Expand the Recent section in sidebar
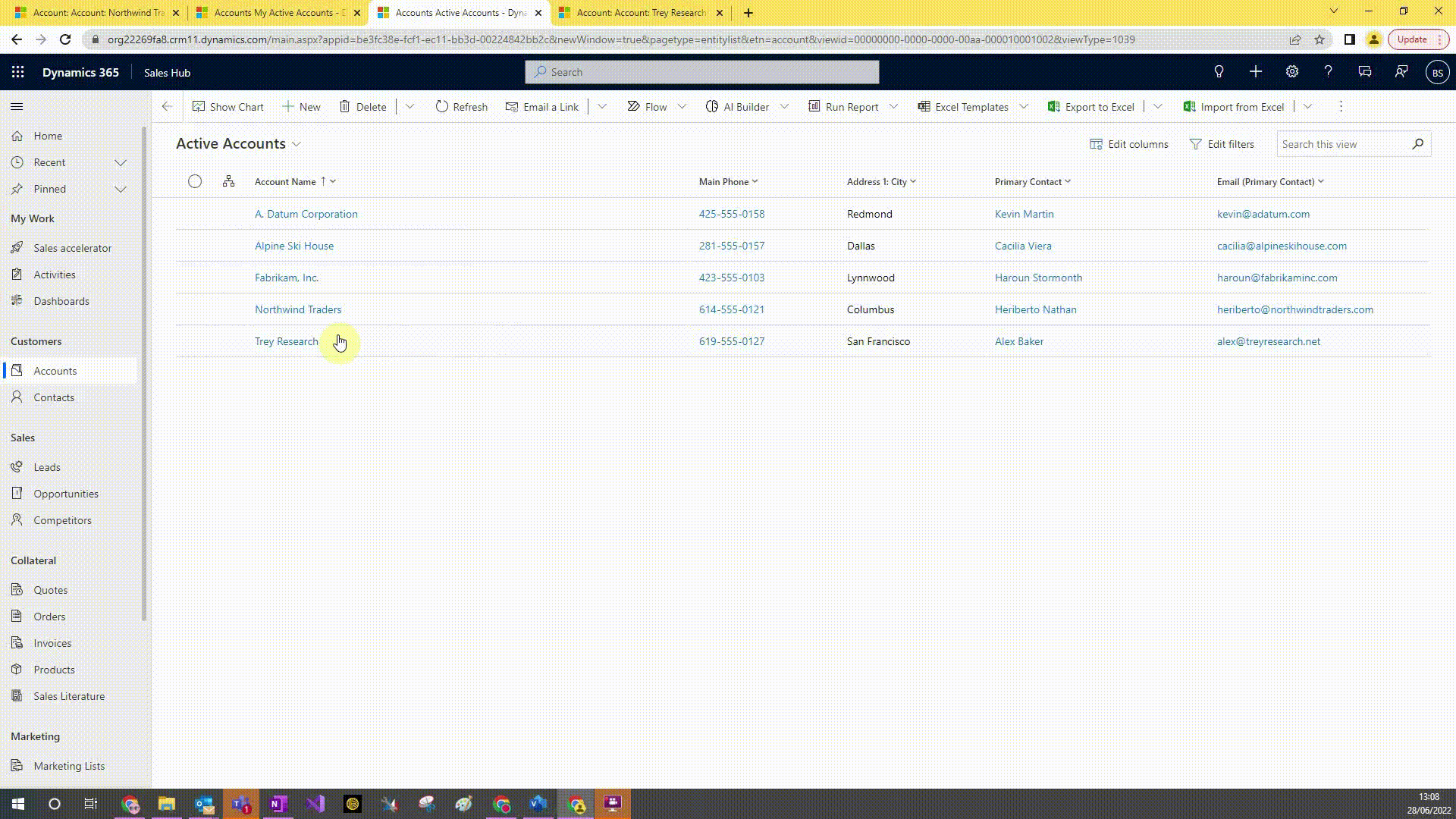This screenshot has width=1456, height=819. pos(120,162)
